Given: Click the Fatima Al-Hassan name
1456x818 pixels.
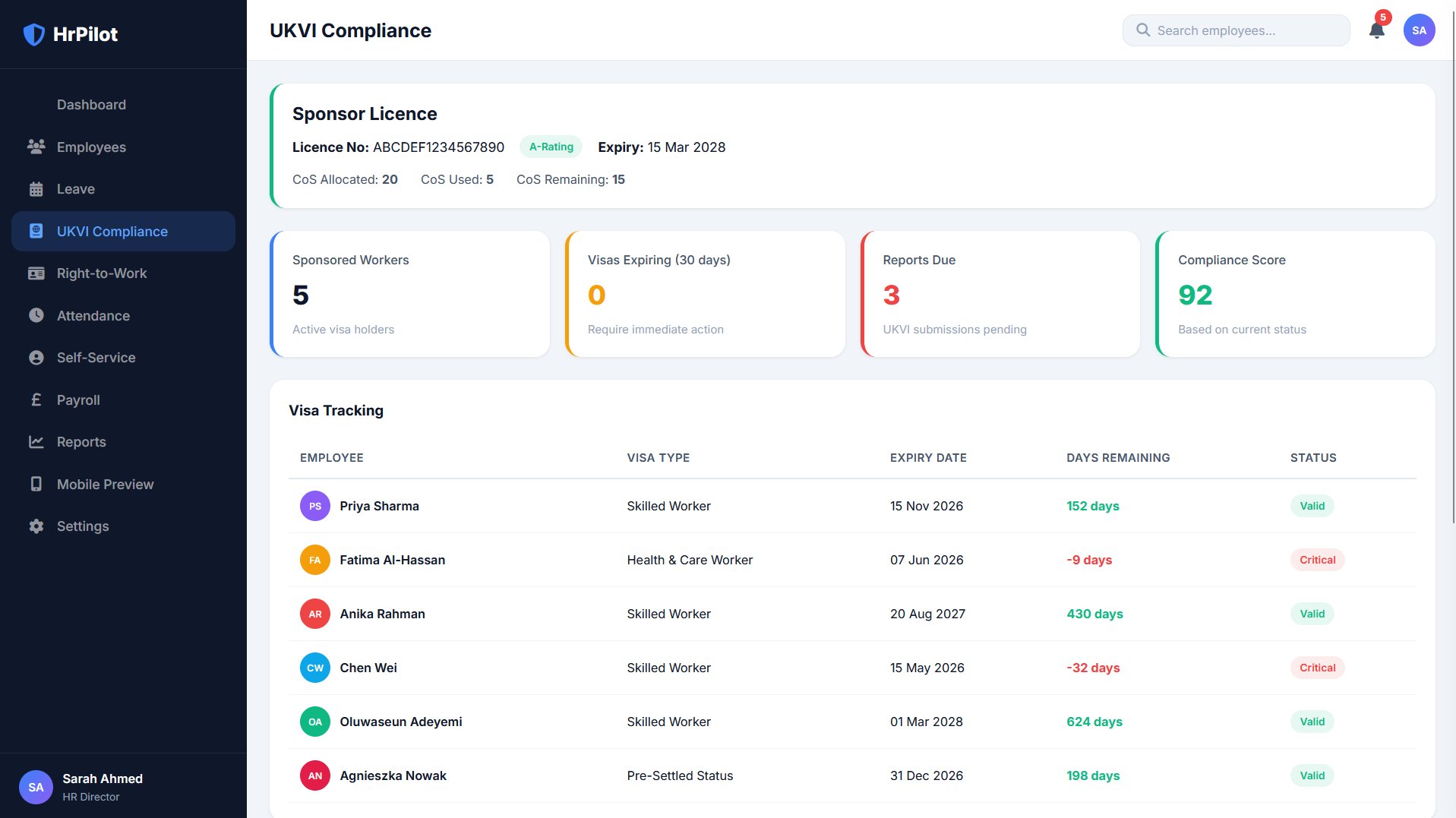Looking at the screenshot, I should tap(392, 560).
